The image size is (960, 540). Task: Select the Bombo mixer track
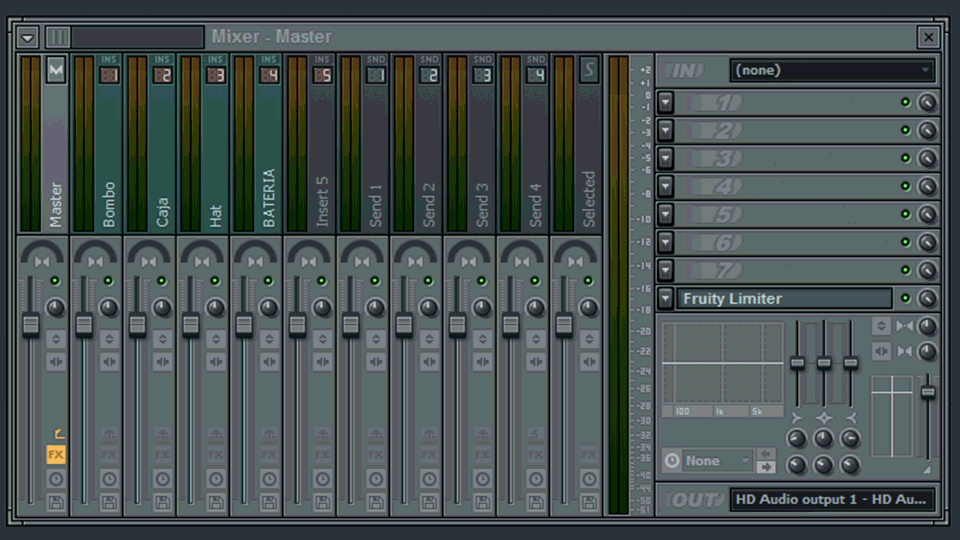(x=108, y=190)
